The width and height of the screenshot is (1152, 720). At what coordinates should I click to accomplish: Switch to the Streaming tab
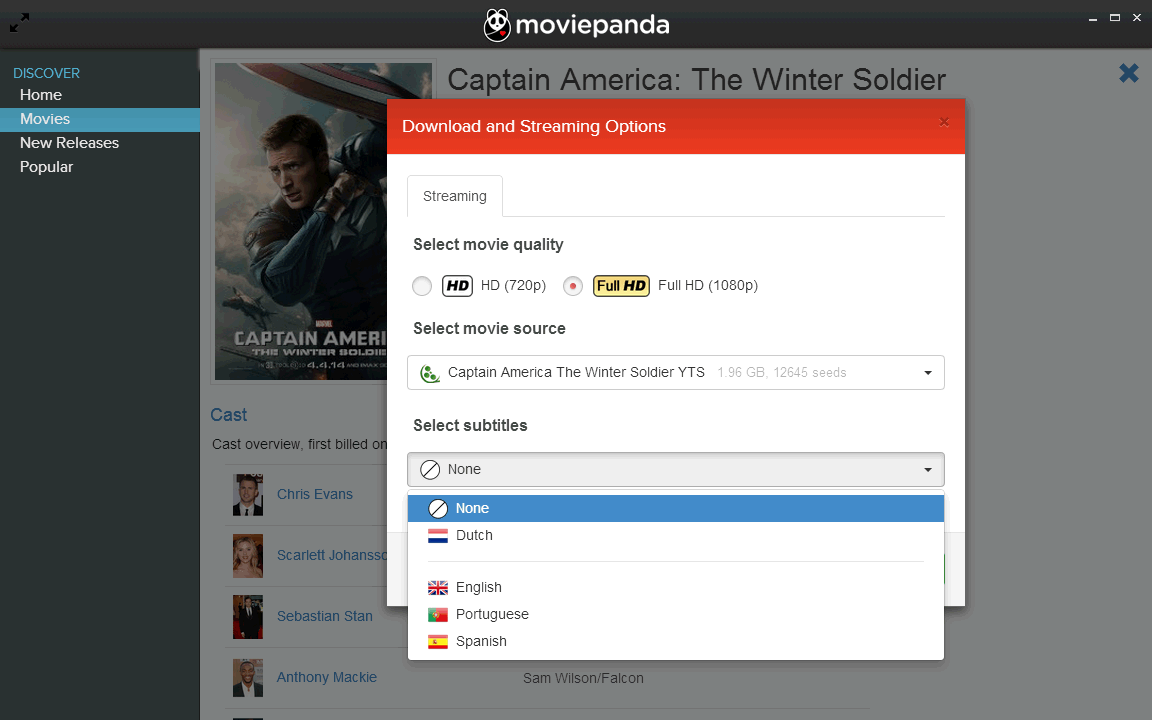[x=454, y=196]
